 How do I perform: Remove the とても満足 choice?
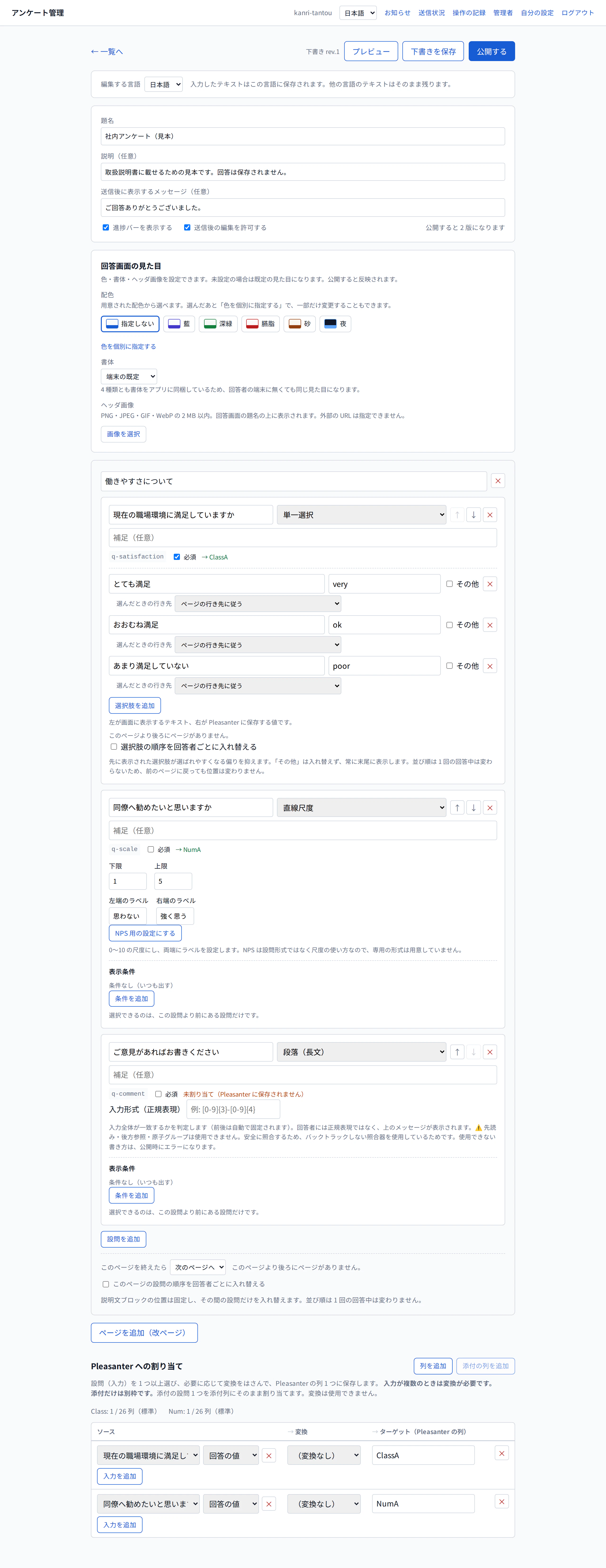pyautogui.click(x=490, y=584)
